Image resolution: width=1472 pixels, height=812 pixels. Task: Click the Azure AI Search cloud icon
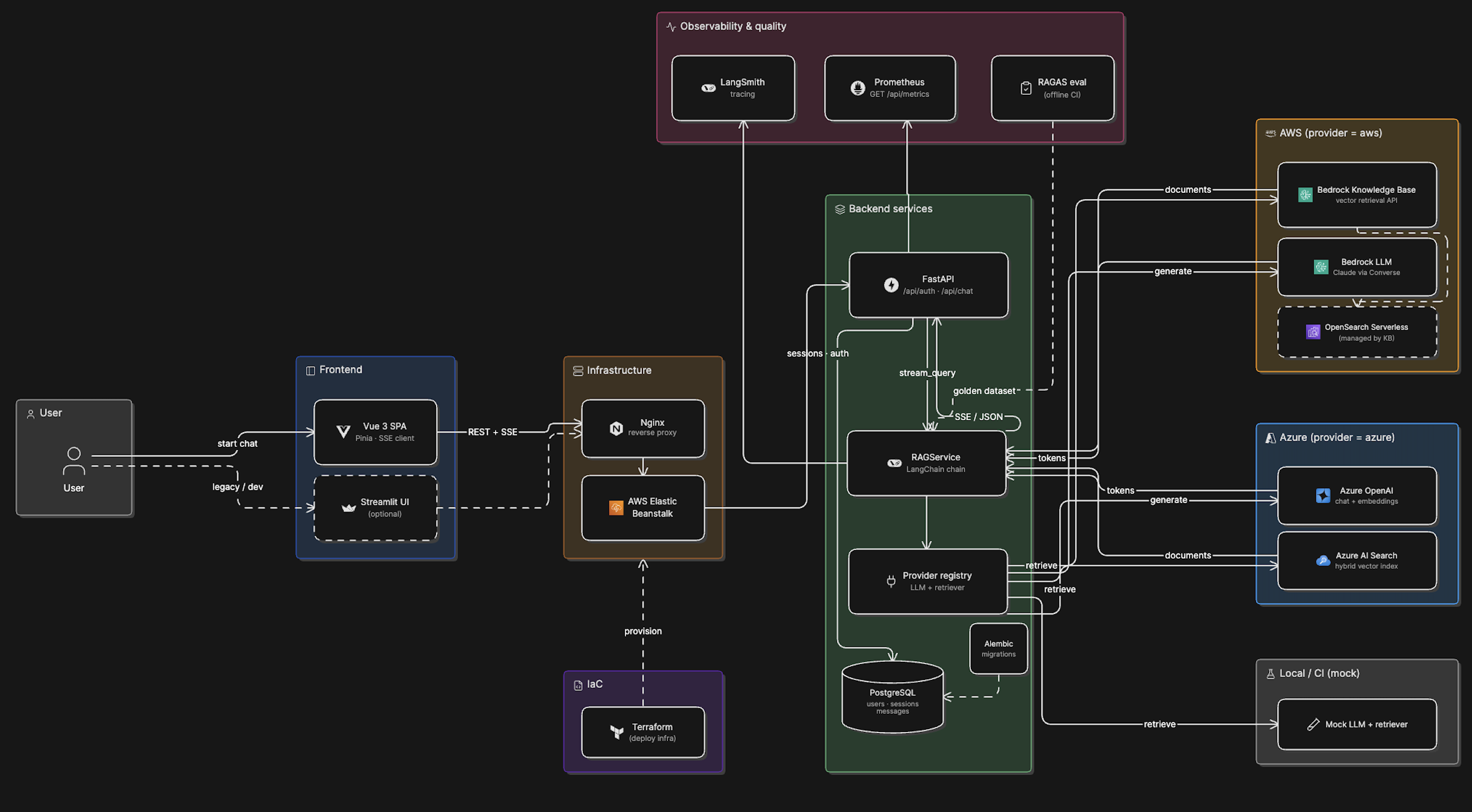[1323, 561]
